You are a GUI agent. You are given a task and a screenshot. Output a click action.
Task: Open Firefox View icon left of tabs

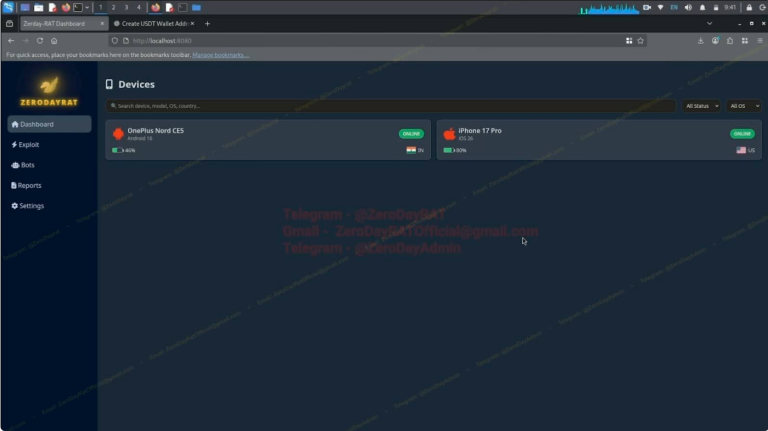(x=9, y=24)
